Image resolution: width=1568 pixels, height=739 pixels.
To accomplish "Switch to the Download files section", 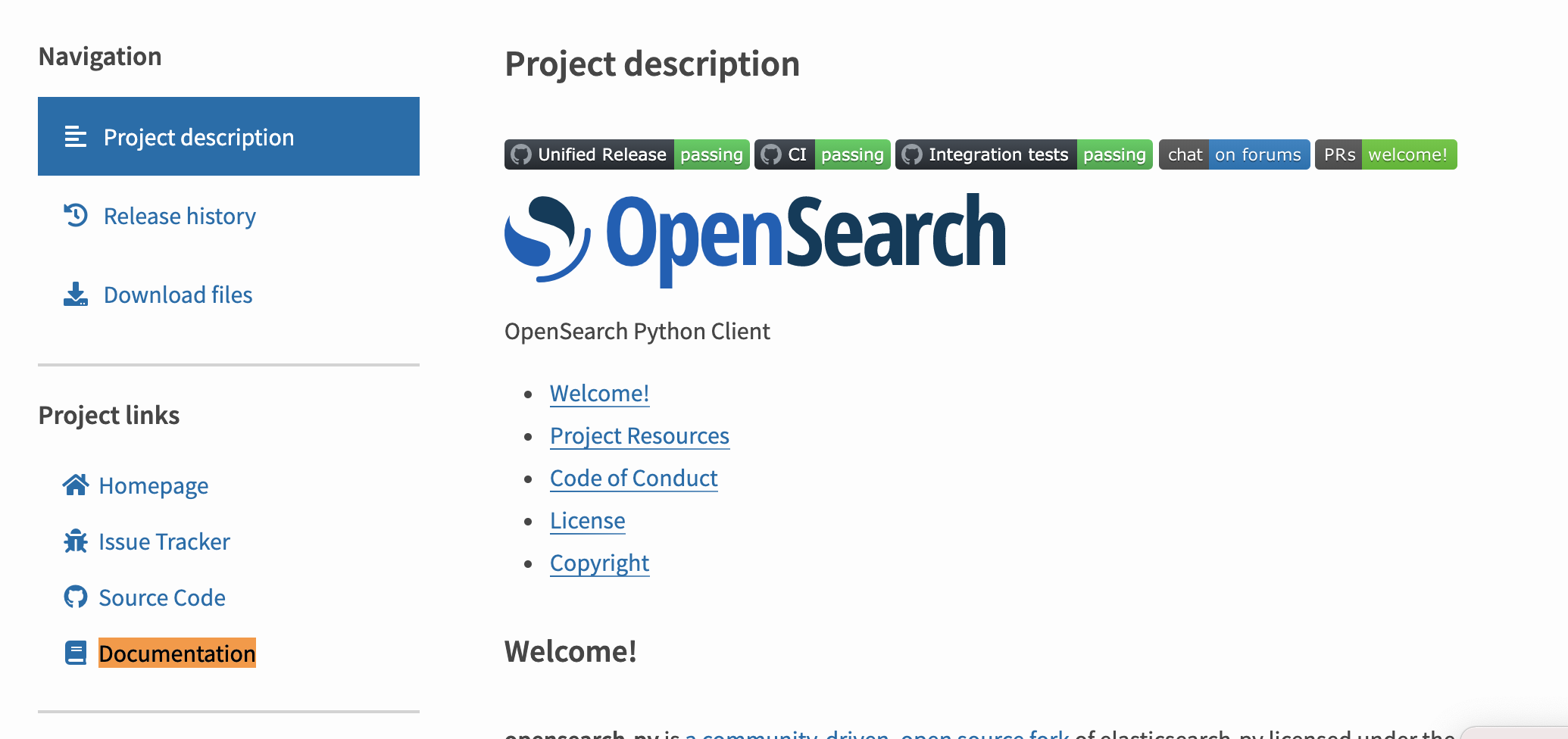I will (x=178, y=295).
